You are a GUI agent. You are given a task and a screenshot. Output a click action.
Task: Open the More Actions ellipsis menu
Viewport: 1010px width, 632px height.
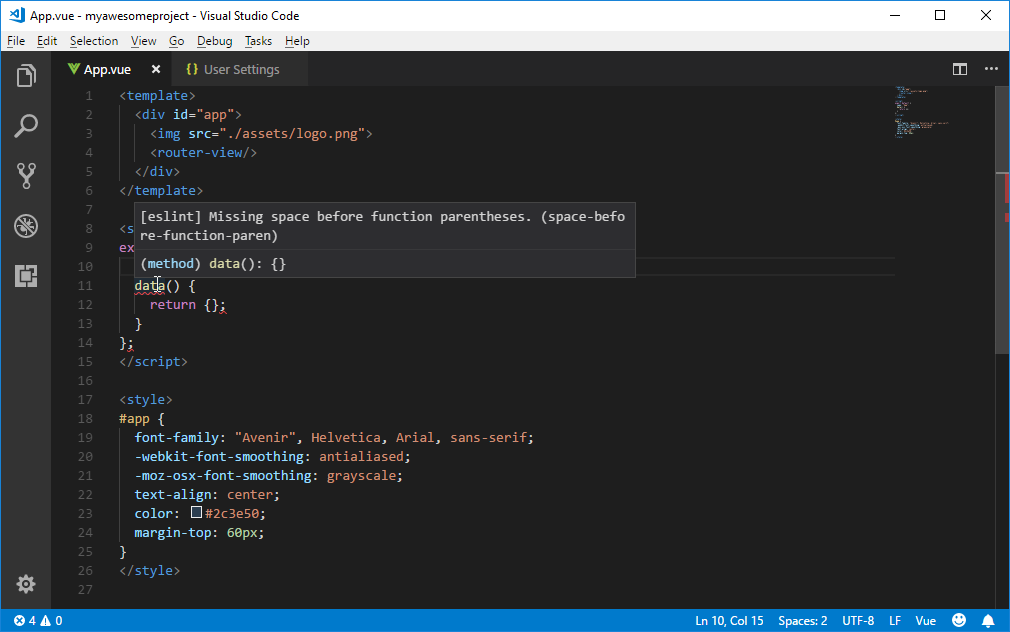click(991, 69)
